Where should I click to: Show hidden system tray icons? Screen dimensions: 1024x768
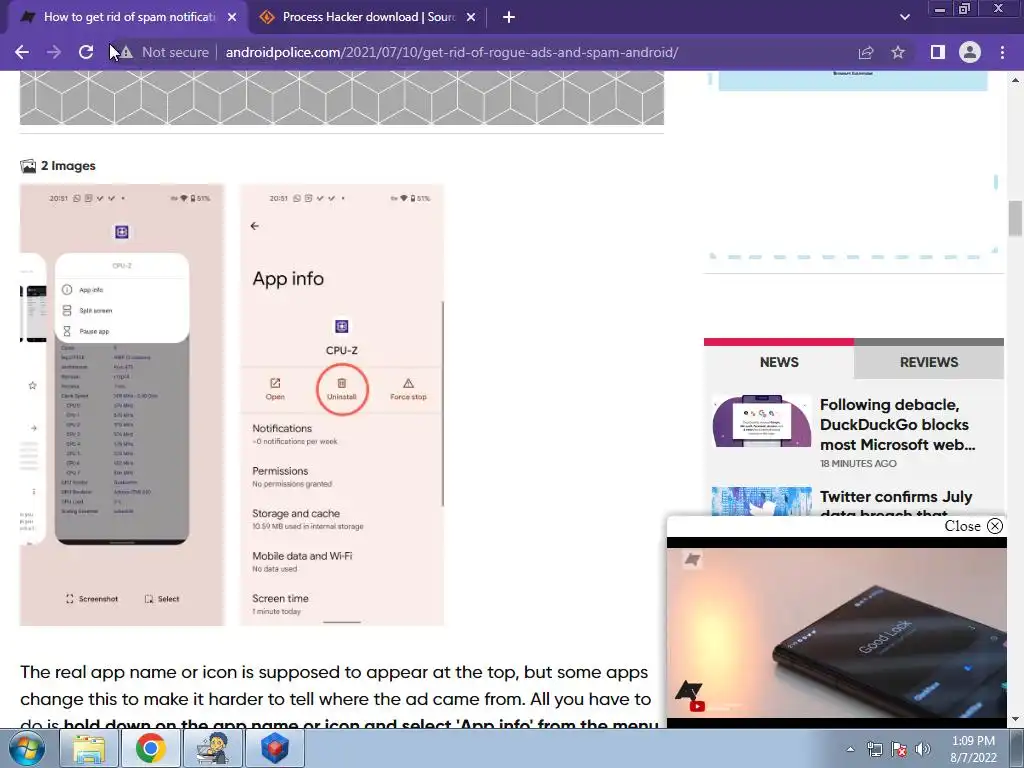point(850,749)
